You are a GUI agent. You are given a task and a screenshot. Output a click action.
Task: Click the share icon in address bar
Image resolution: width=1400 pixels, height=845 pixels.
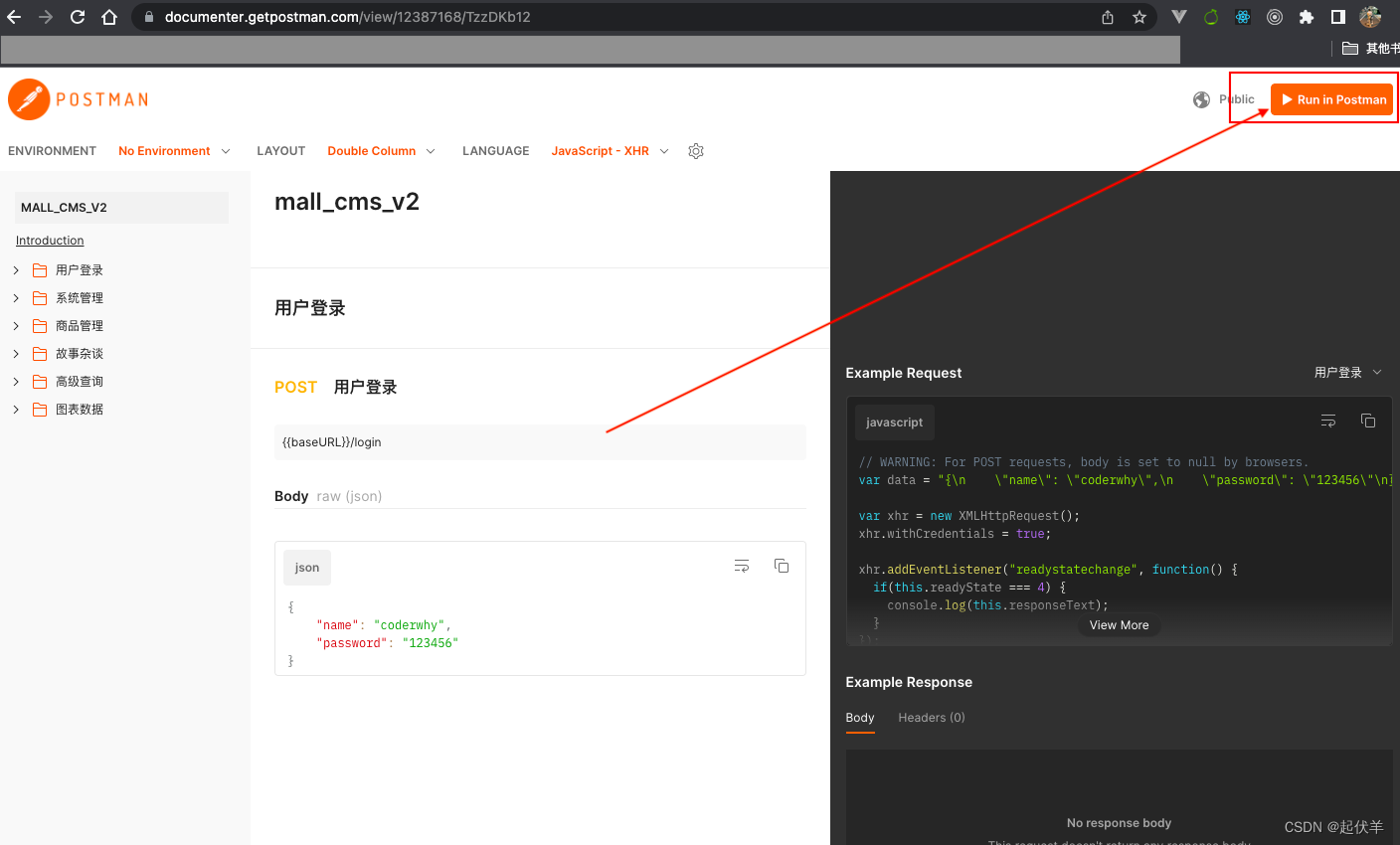pyautogui.click(x=1108, y=17)
